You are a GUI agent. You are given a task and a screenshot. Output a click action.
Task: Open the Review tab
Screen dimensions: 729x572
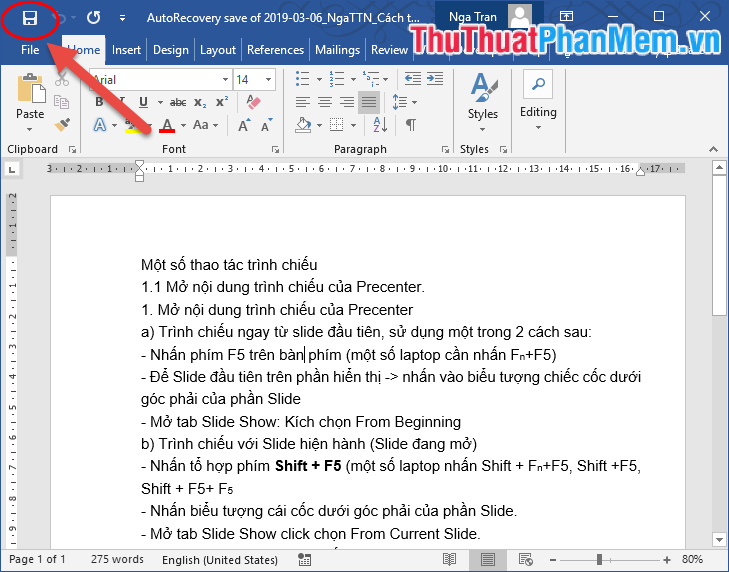tap(389, 50)
